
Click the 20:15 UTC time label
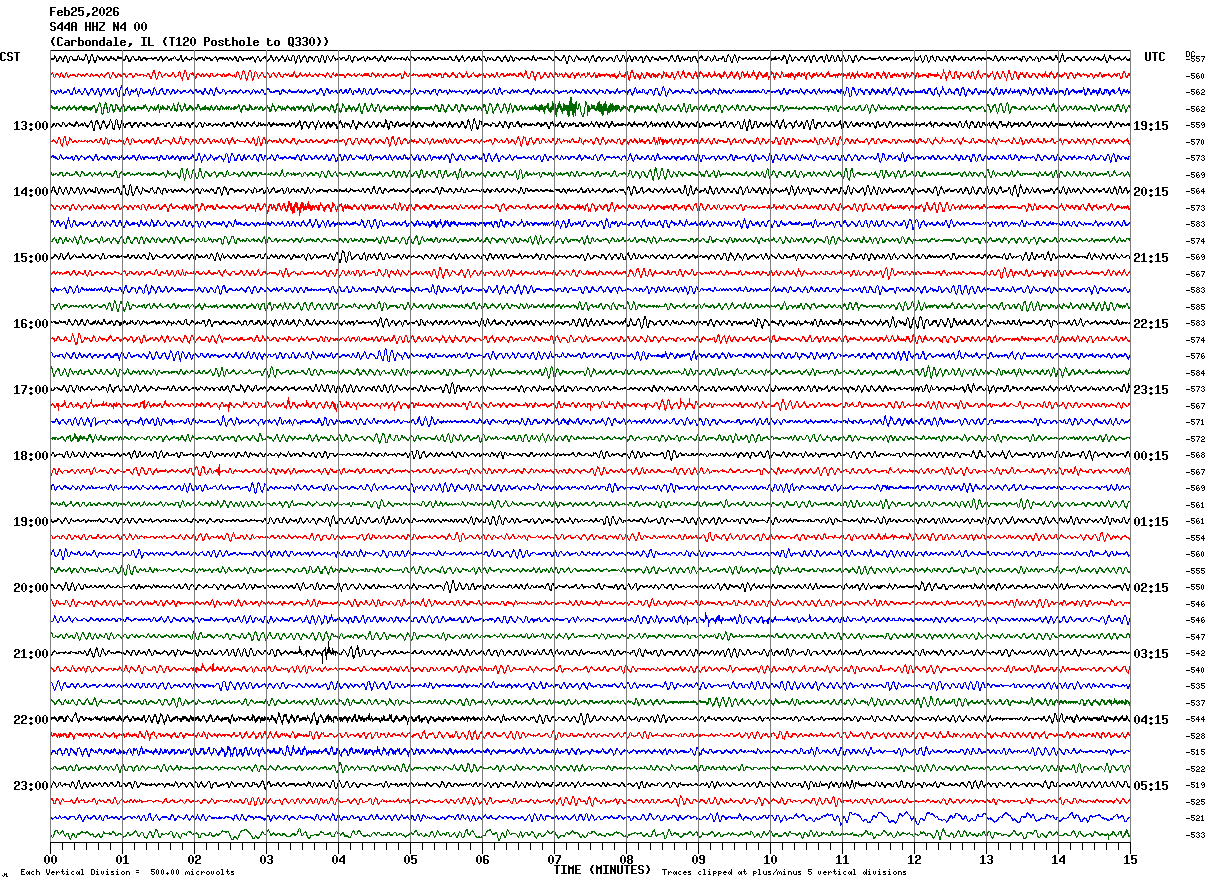[x=1150, y=192]
